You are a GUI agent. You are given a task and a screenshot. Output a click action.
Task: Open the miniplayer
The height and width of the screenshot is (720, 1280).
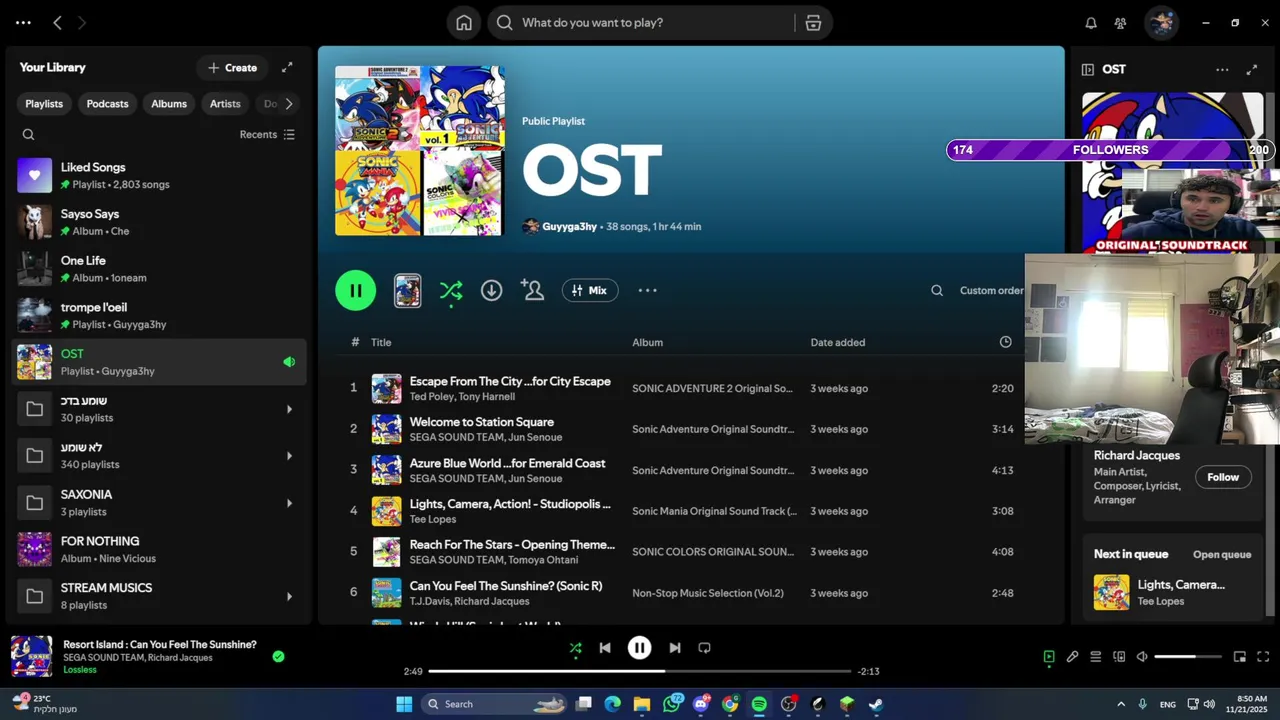[x=1240, y=657]
